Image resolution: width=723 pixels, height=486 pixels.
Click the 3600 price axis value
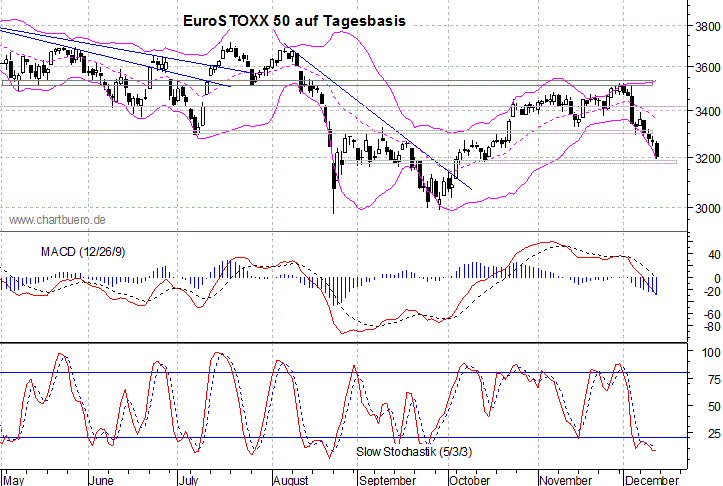click(708, 67)
